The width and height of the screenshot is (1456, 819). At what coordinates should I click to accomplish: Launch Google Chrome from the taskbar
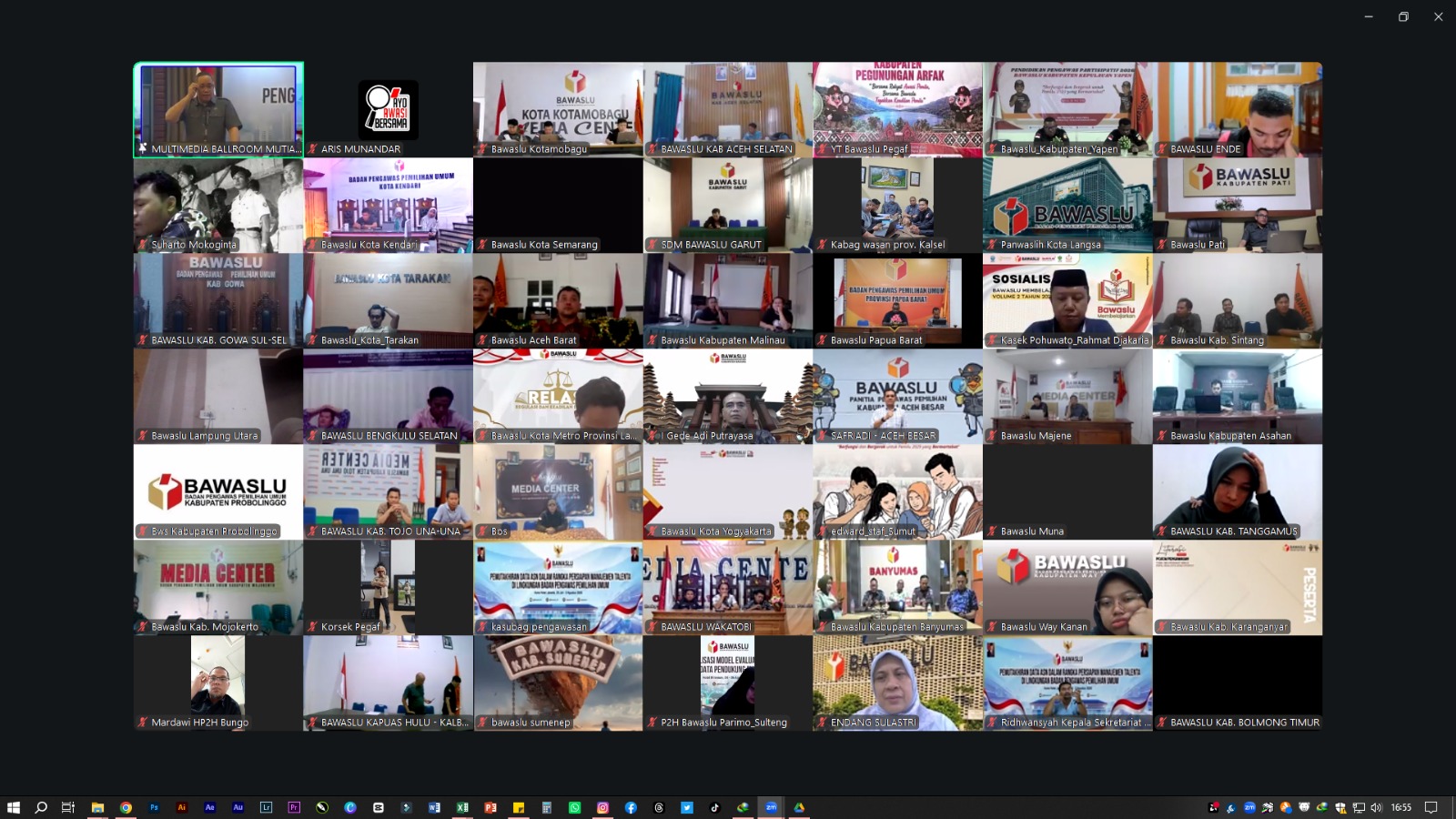pos(126,807)
